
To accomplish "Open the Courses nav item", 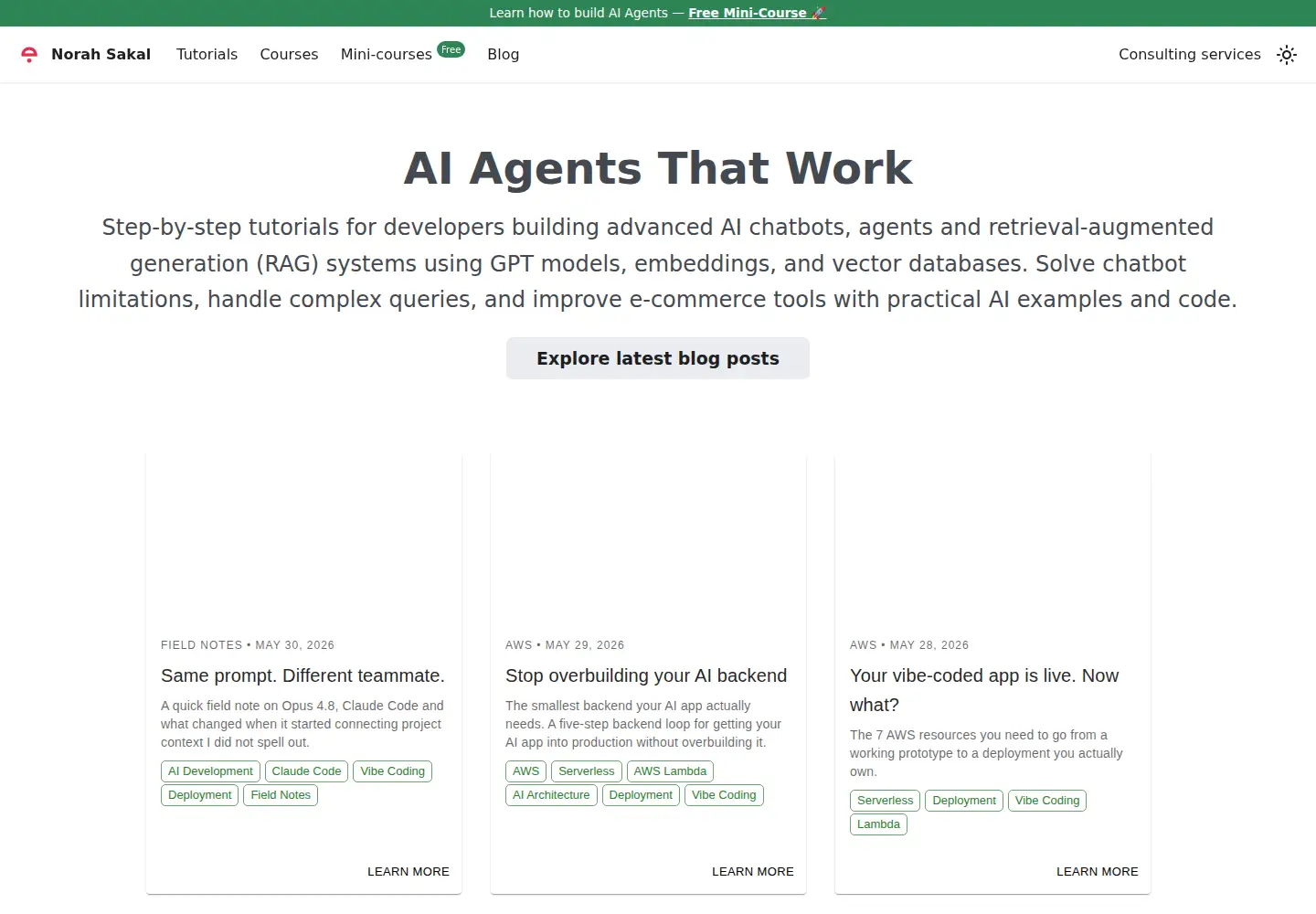I will coord(289,55).
